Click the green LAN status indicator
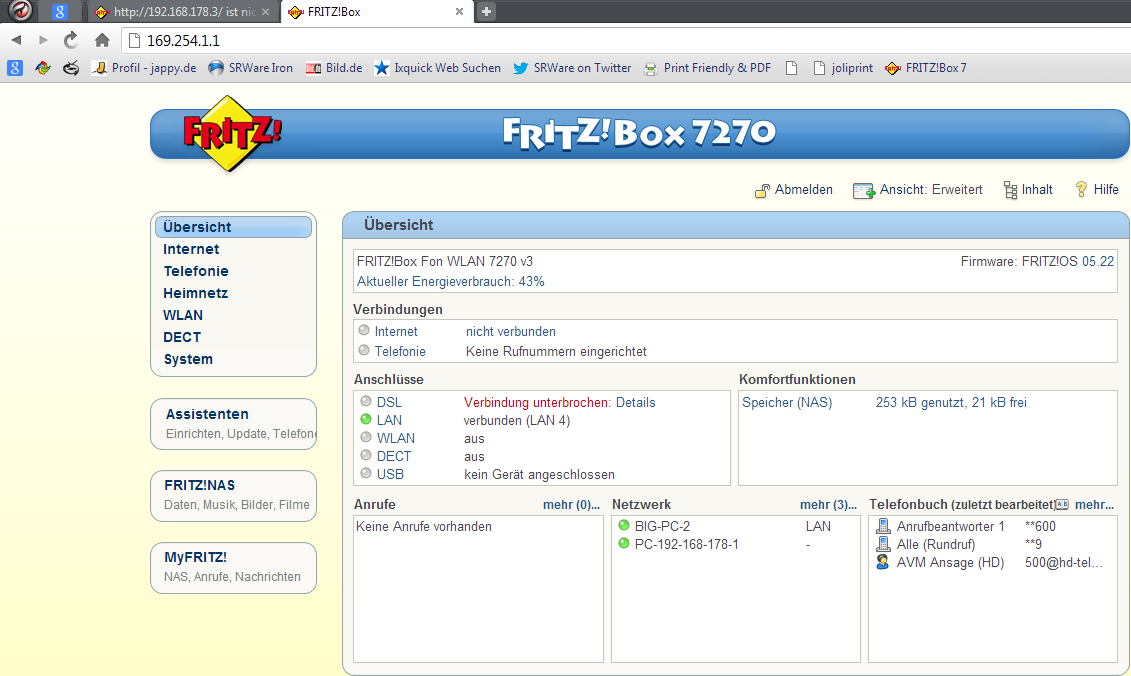 366,419
